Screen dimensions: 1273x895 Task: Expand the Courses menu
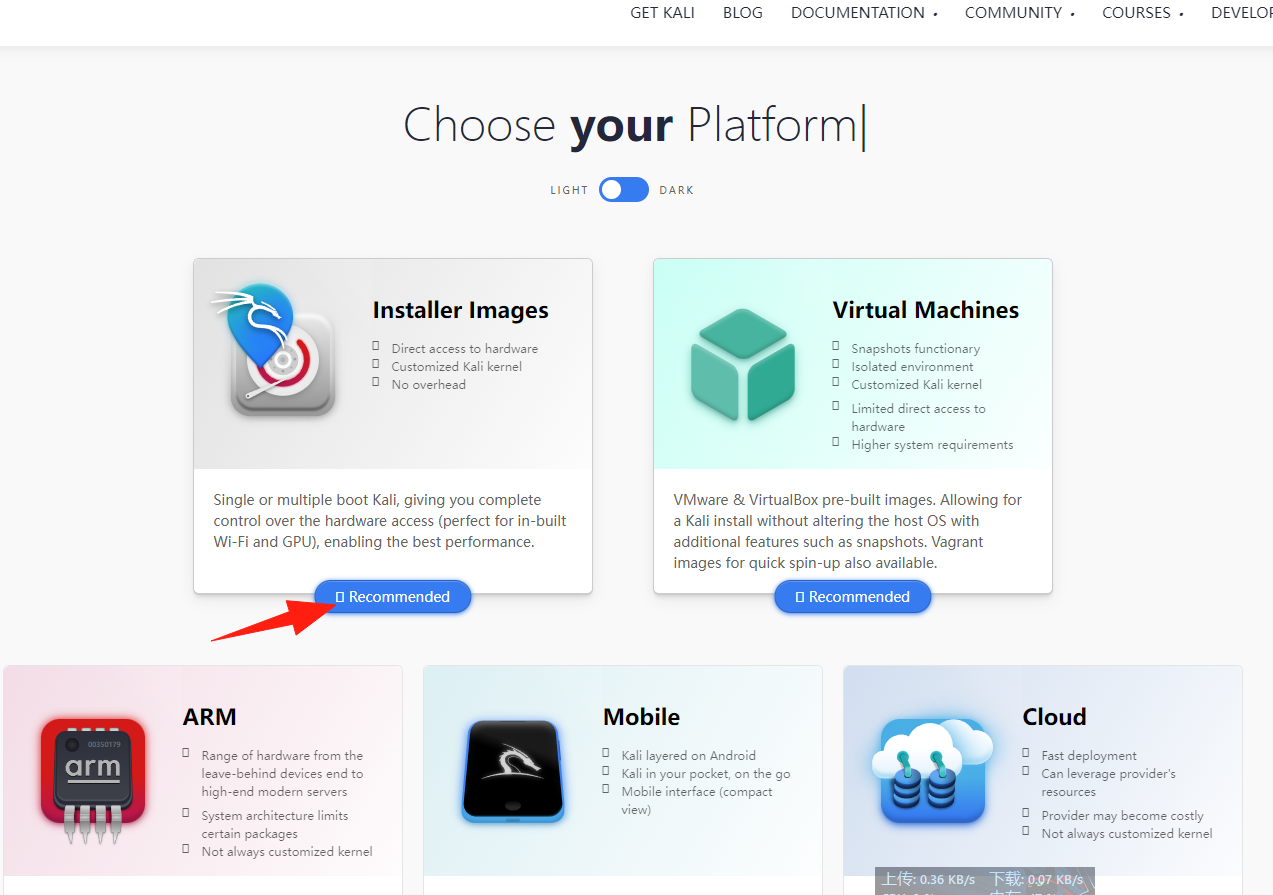tap(1143, 13)
